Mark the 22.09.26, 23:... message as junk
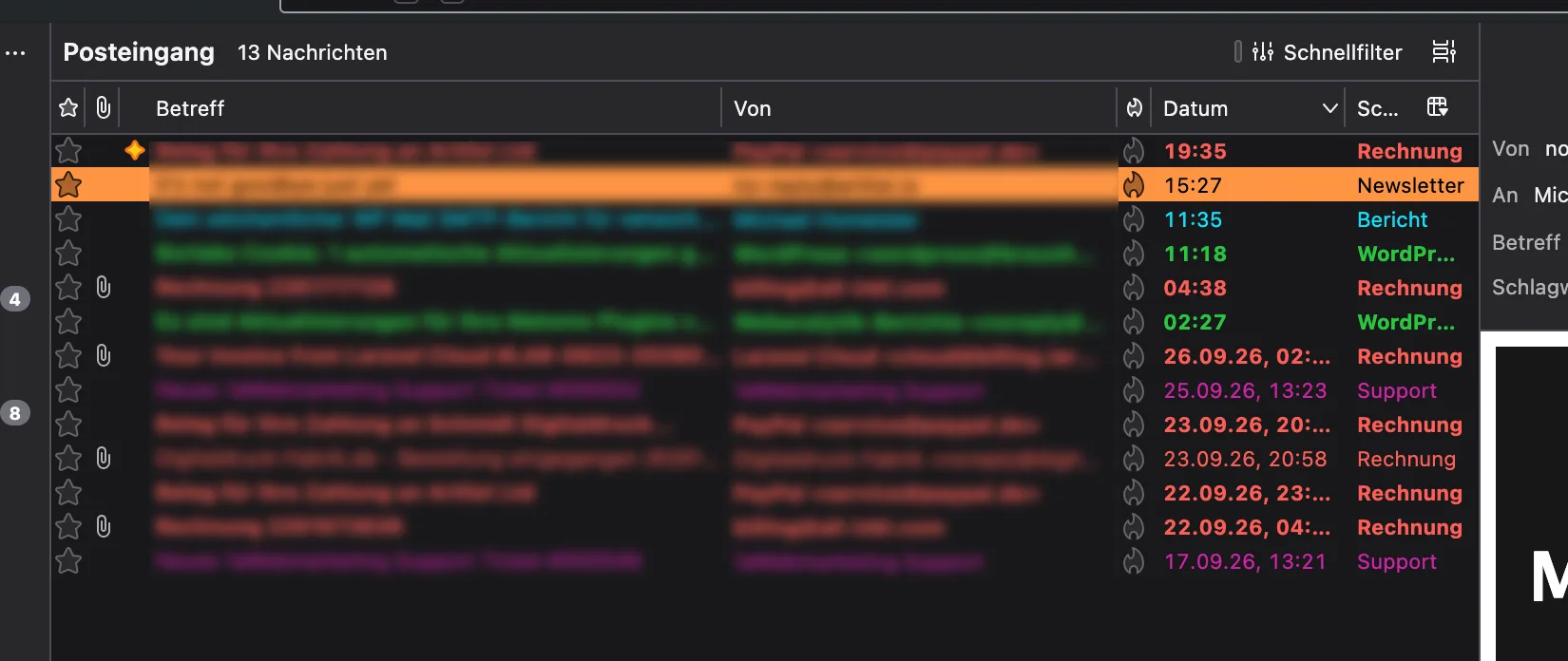This screenshot has width=1568, height=661. point(1134,493)
